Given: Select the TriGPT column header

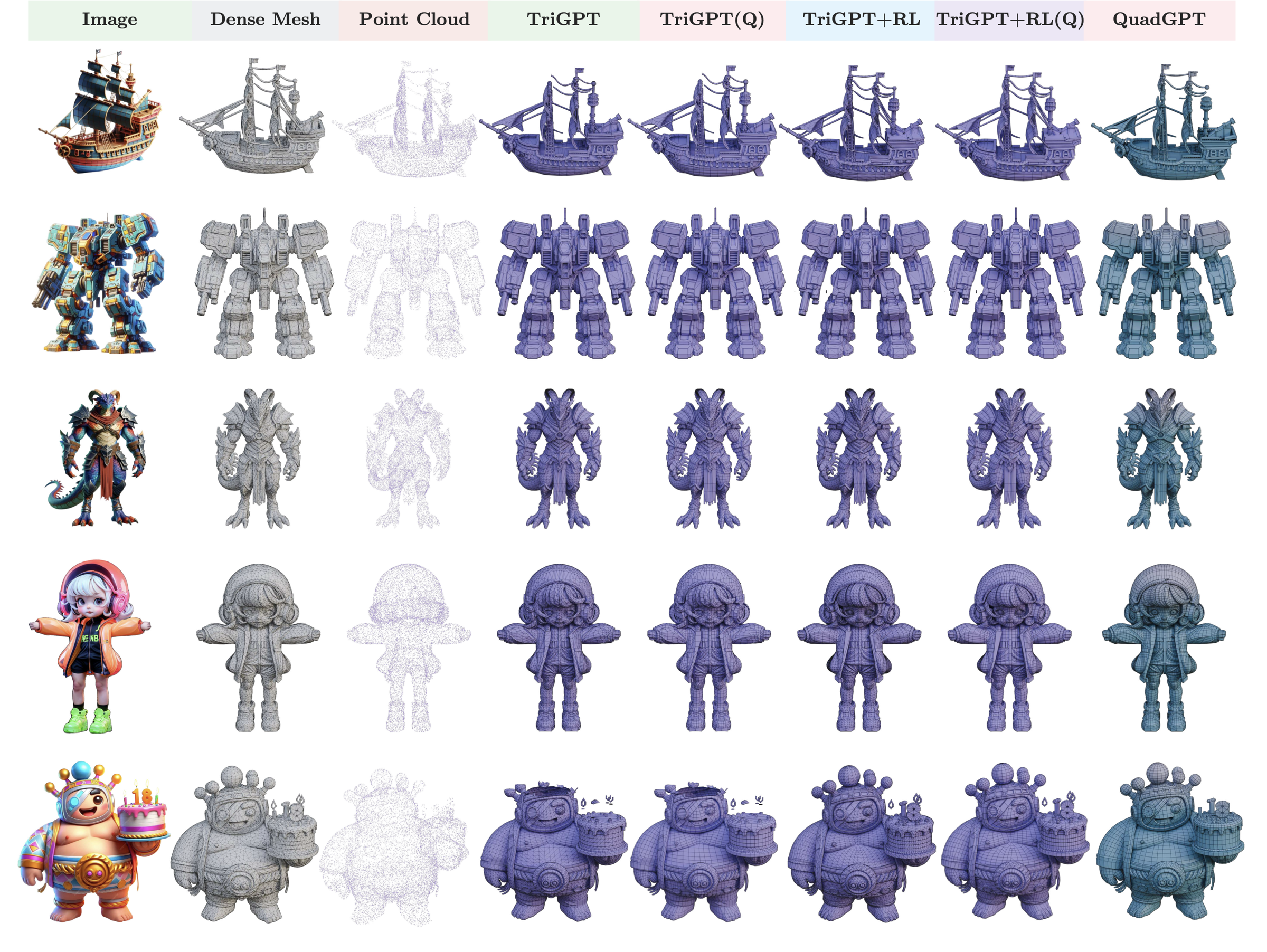Looking at the screenshot, I should coord(563,20).
